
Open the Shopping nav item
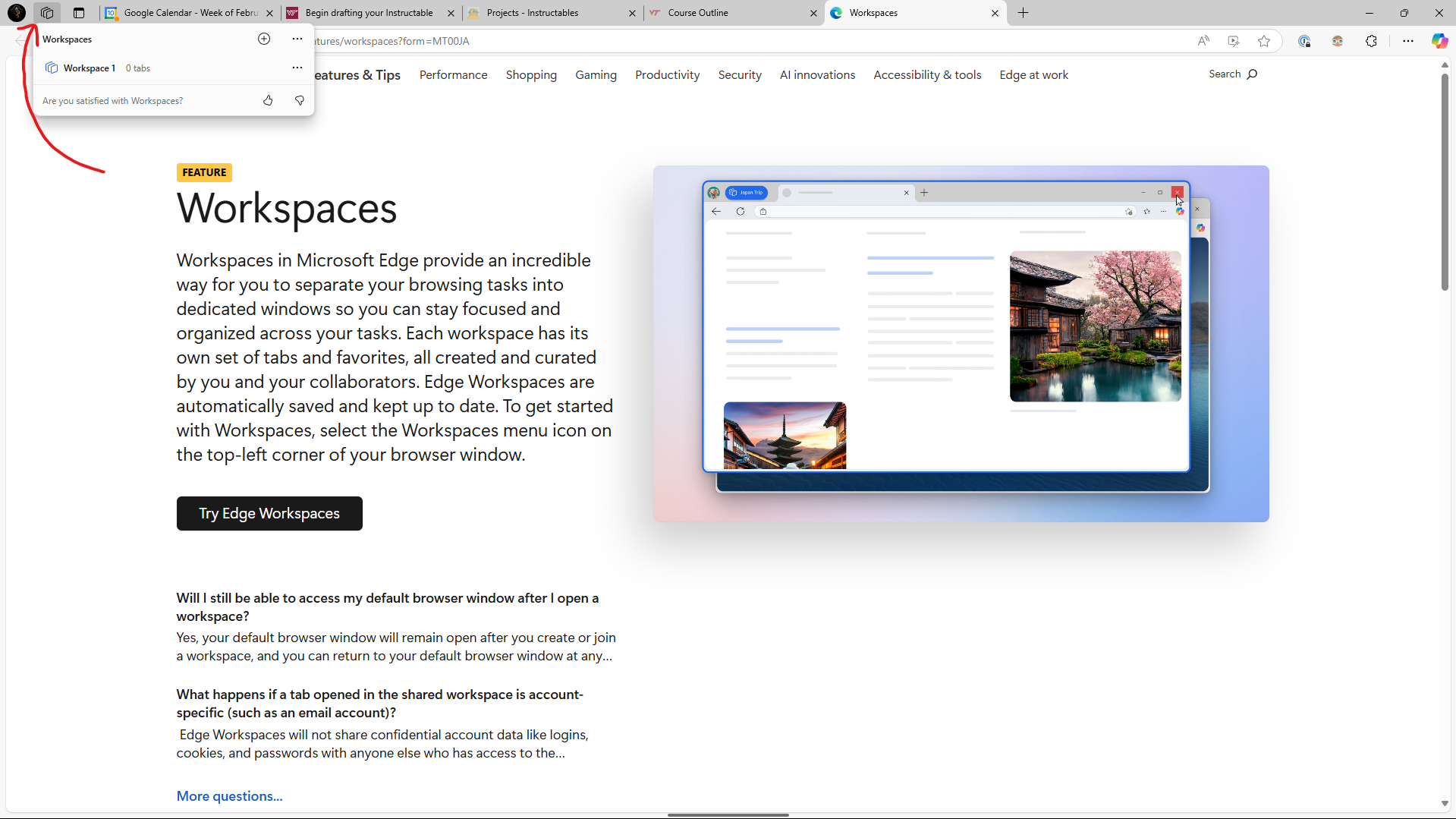(x=531, y=74)
